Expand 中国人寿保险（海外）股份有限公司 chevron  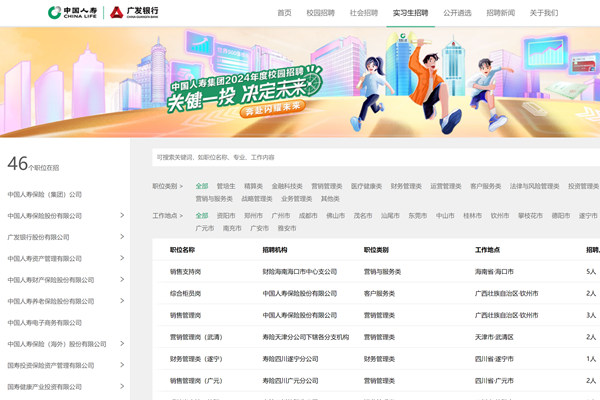point(122,344)
